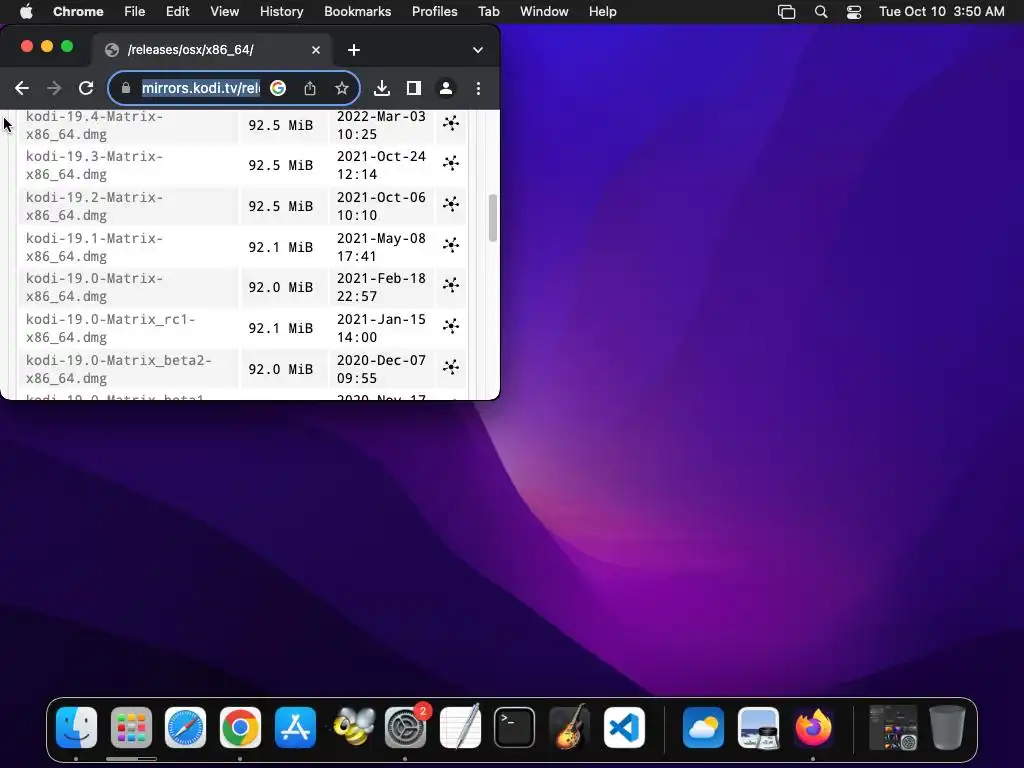
Task: Click the 2022-Mar-03 10:25 date cell
Action: [x=381, y=125]
